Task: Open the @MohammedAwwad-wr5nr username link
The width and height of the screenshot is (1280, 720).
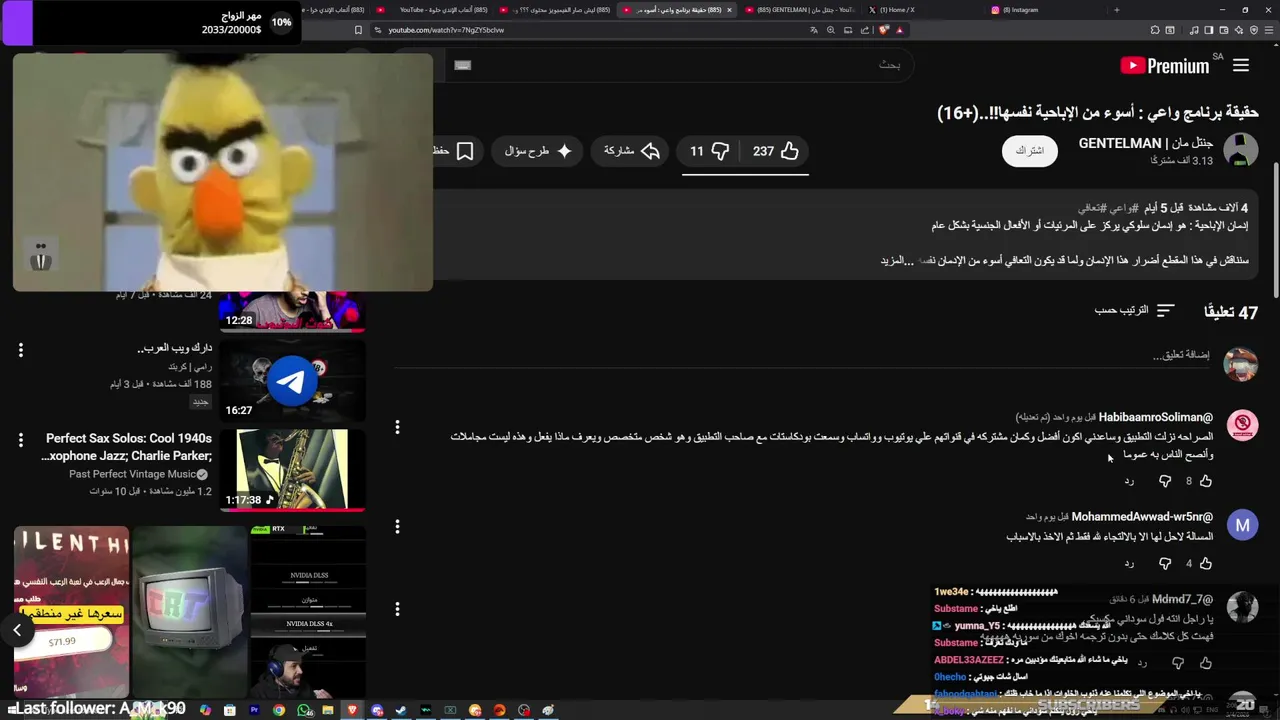Action: (x=1142, y=517)
